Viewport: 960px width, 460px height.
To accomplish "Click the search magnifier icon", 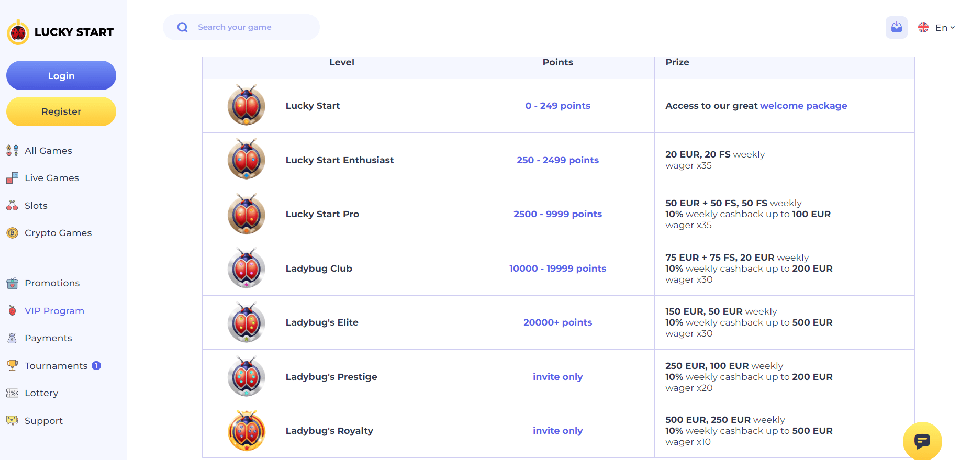I will click(182, 27).
